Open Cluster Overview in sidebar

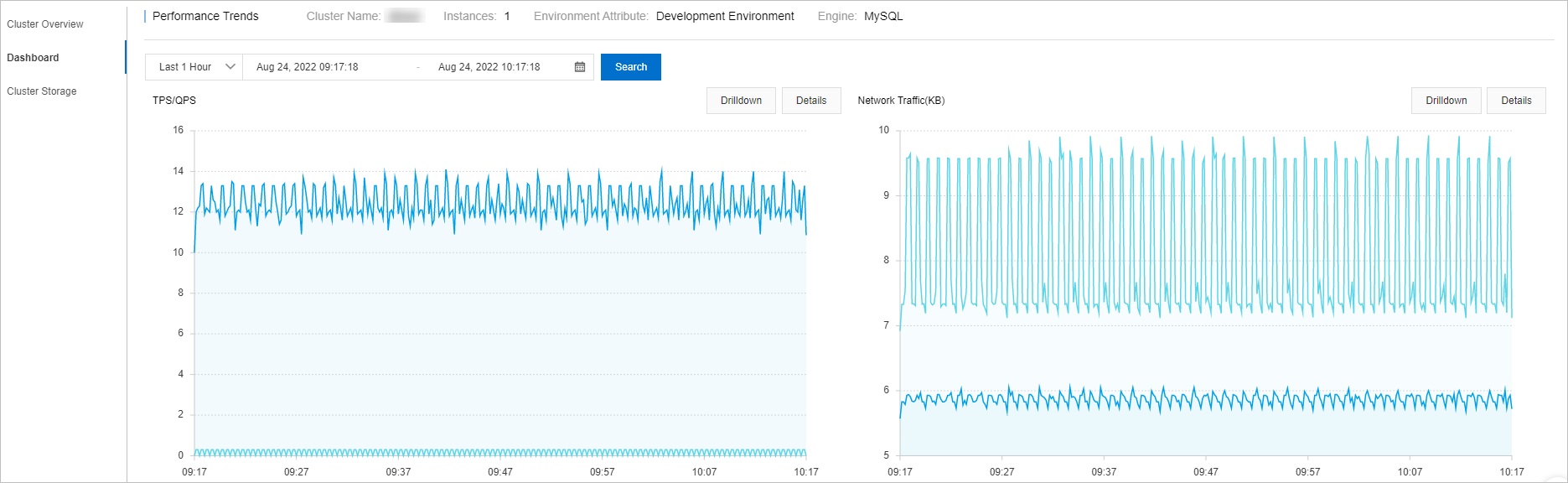45,24
